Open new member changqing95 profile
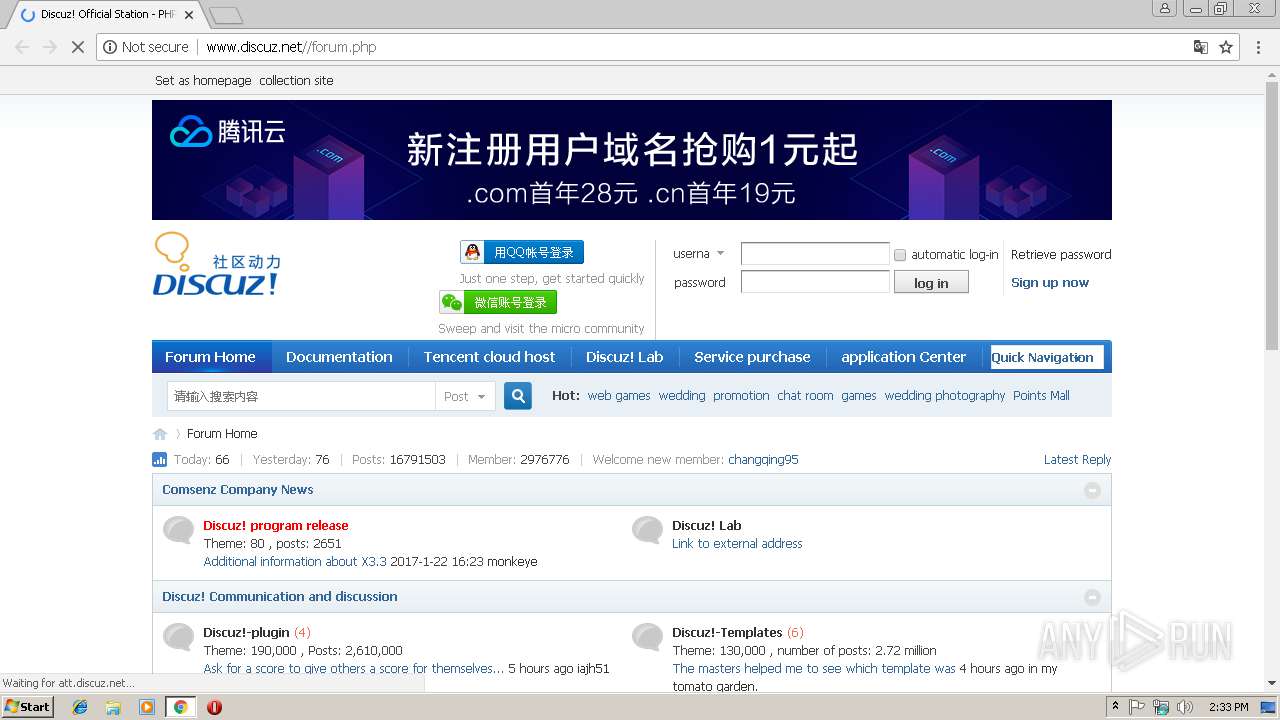 click(763, 460)
